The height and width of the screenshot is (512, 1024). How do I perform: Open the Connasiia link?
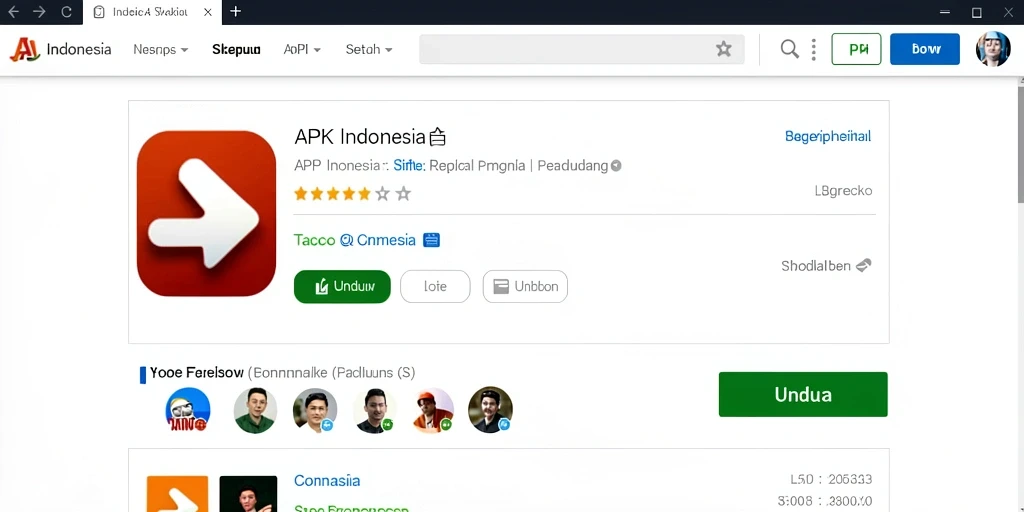tap(327, 481)
